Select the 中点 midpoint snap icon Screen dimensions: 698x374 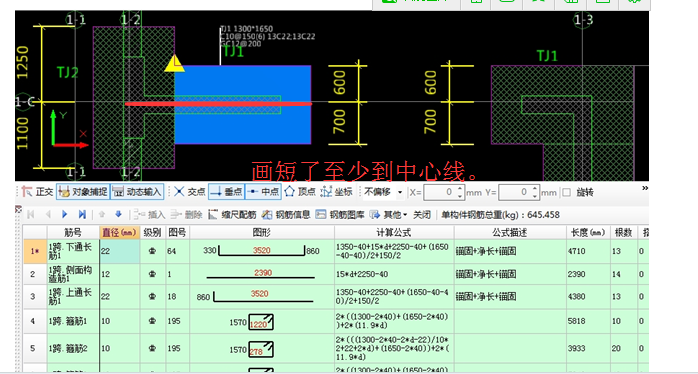pyautogui.click(x=253, y=192)
